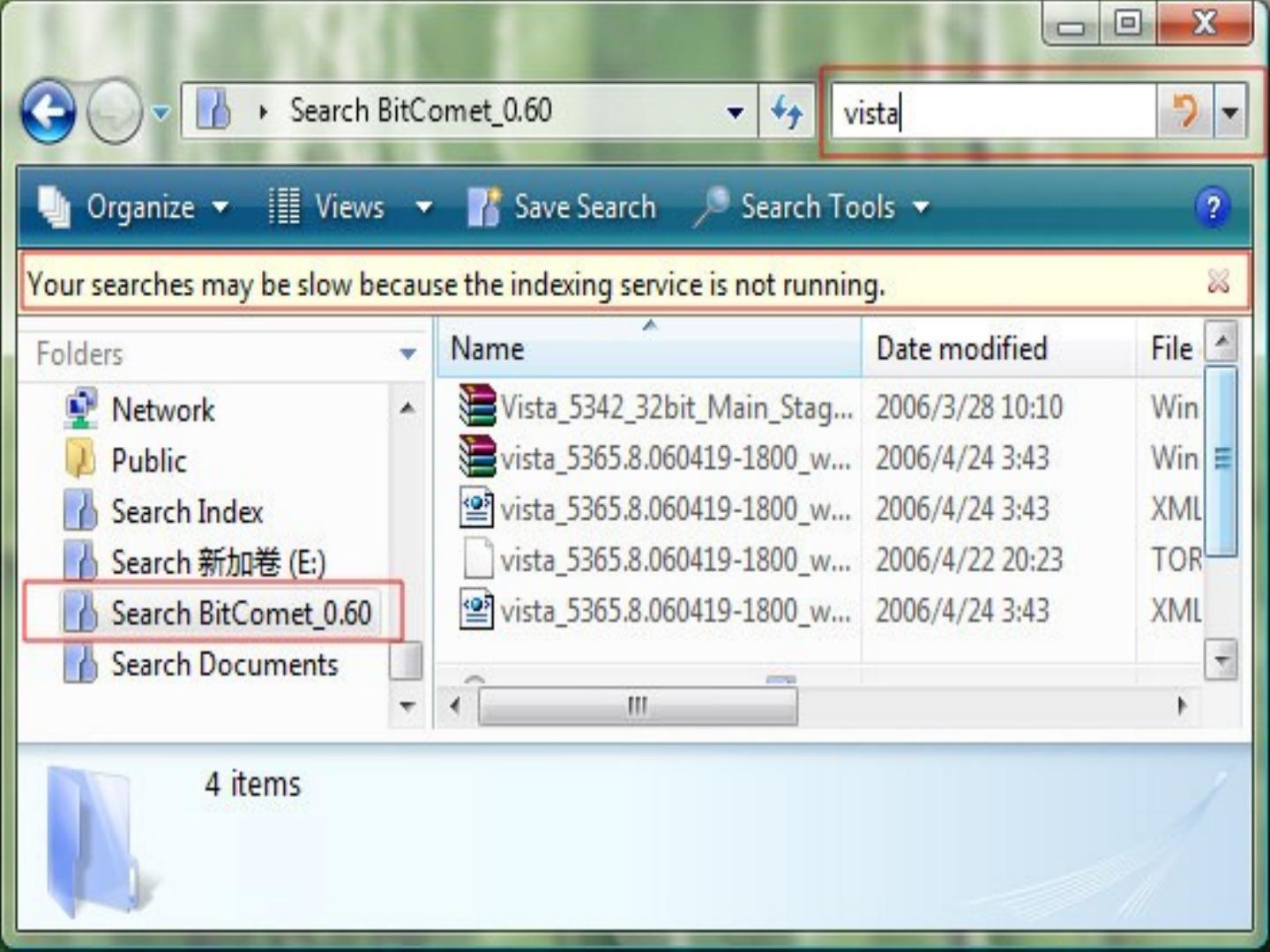This screenshot has height=952, width=1270.
Task: Sort by the Date modified column header
Action: pyautogui.click(x=998, y=348)
